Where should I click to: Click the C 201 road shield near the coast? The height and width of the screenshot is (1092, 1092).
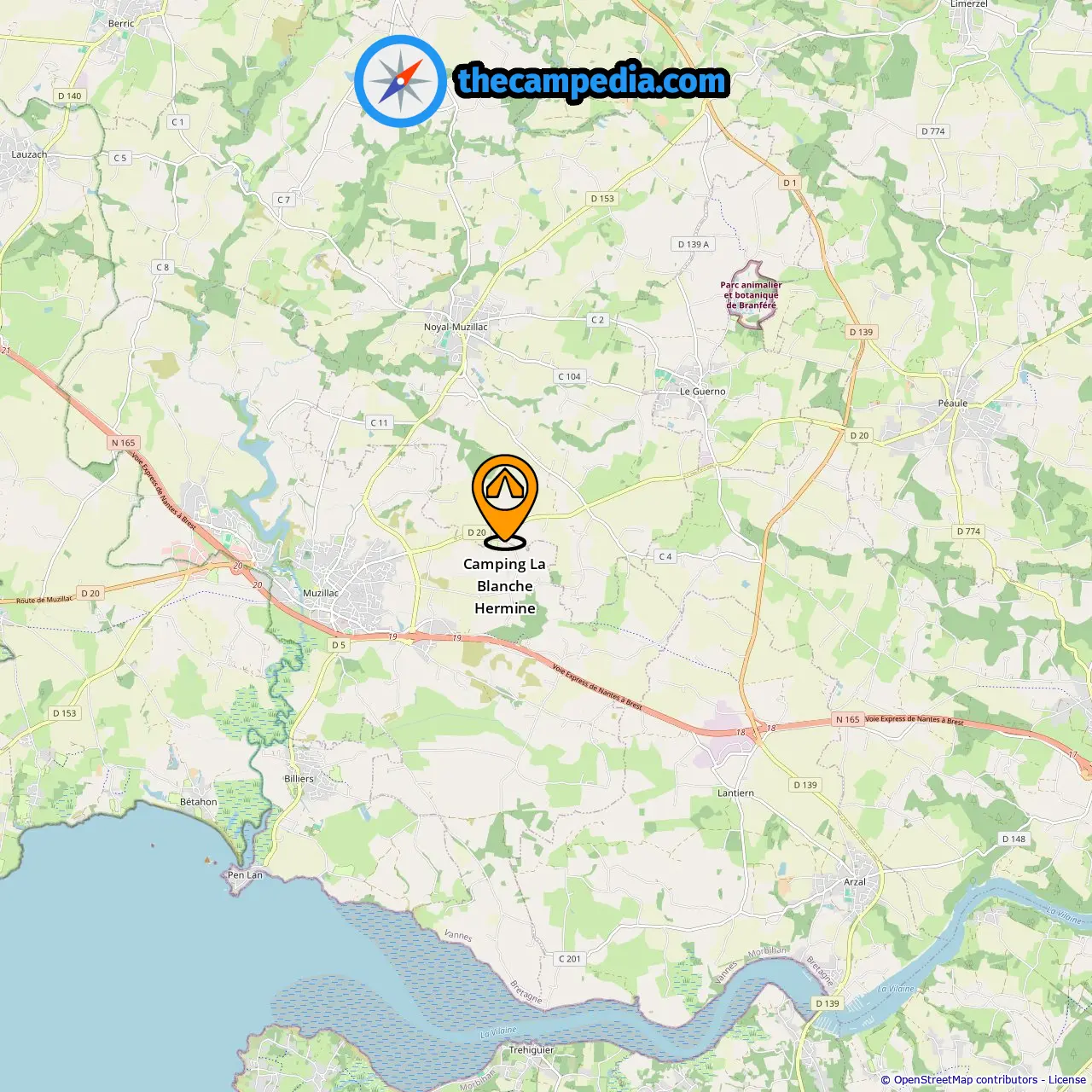[569, 958]
